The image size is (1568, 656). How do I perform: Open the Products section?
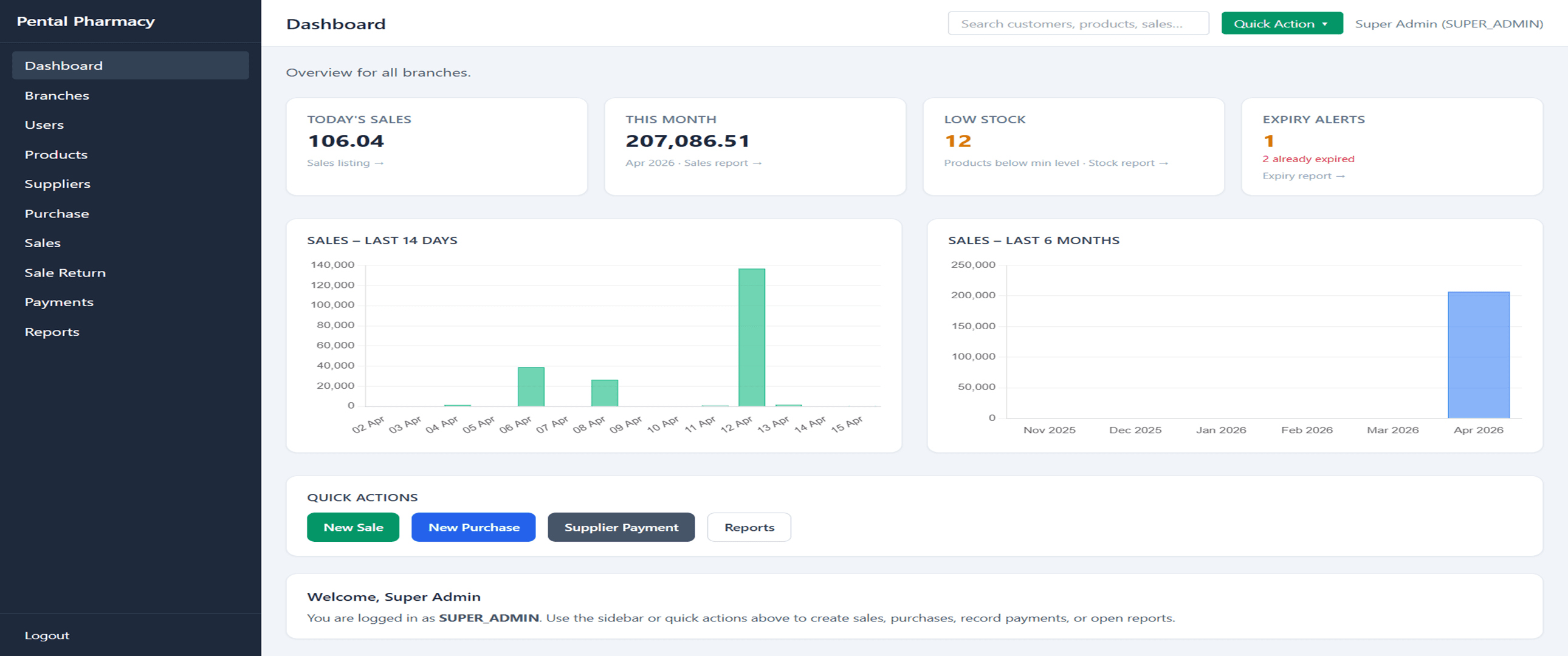click(55, 154)
